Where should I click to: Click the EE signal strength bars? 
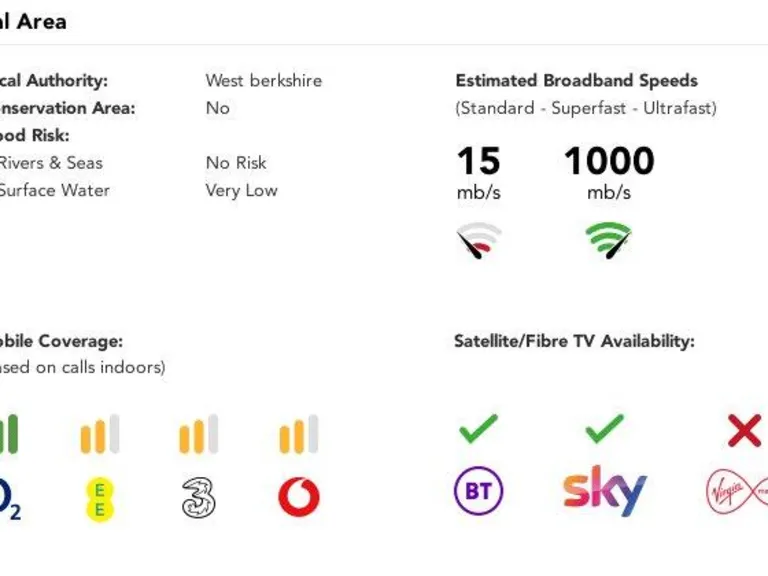point(100,434)
